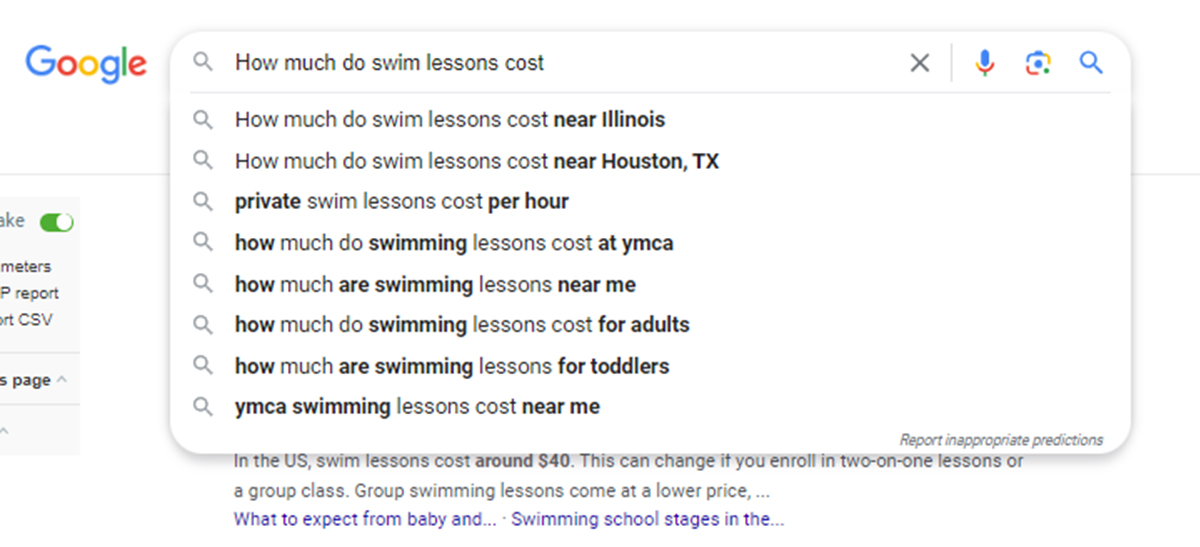Image resolution: width=1200 pixels, height=547 pixels.
Task: Click the microphone voice search icon
Action: click(x=985, y=63)
